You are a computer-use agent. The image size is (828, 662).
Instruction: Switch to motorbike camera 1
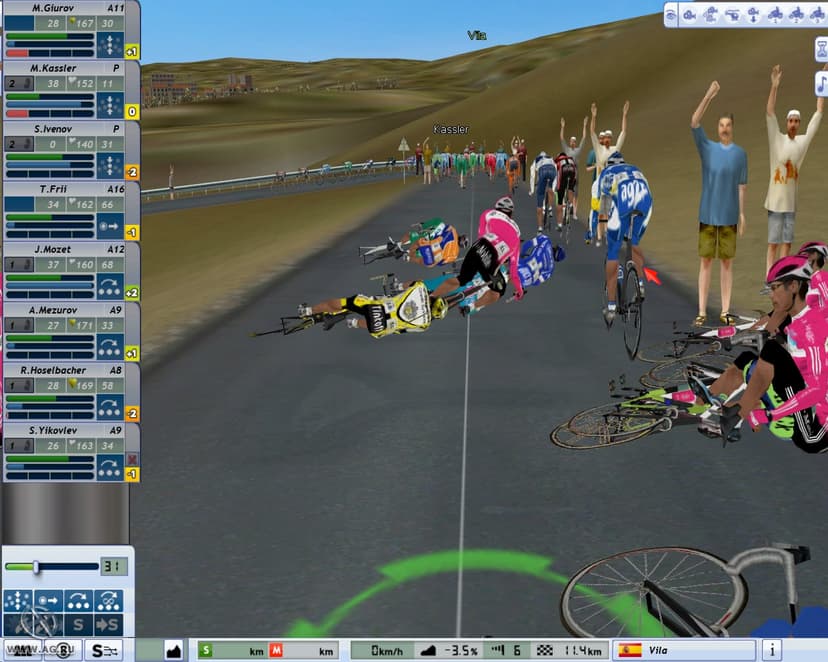(x=775, y=15)
